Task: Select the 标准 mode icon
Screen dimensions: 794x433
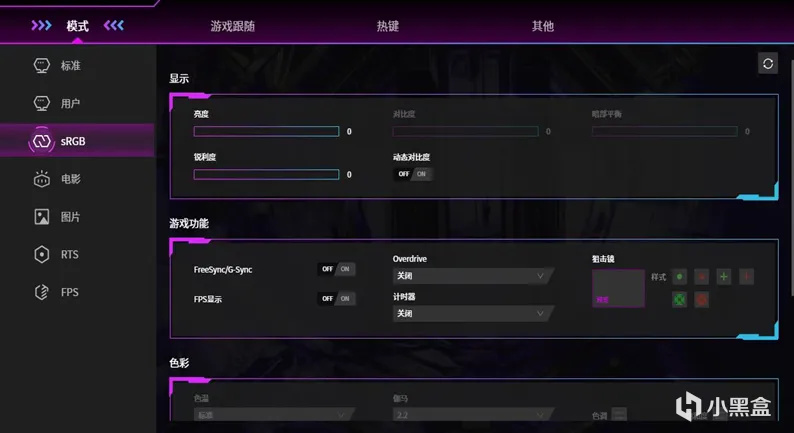Action: click(42, 65)
